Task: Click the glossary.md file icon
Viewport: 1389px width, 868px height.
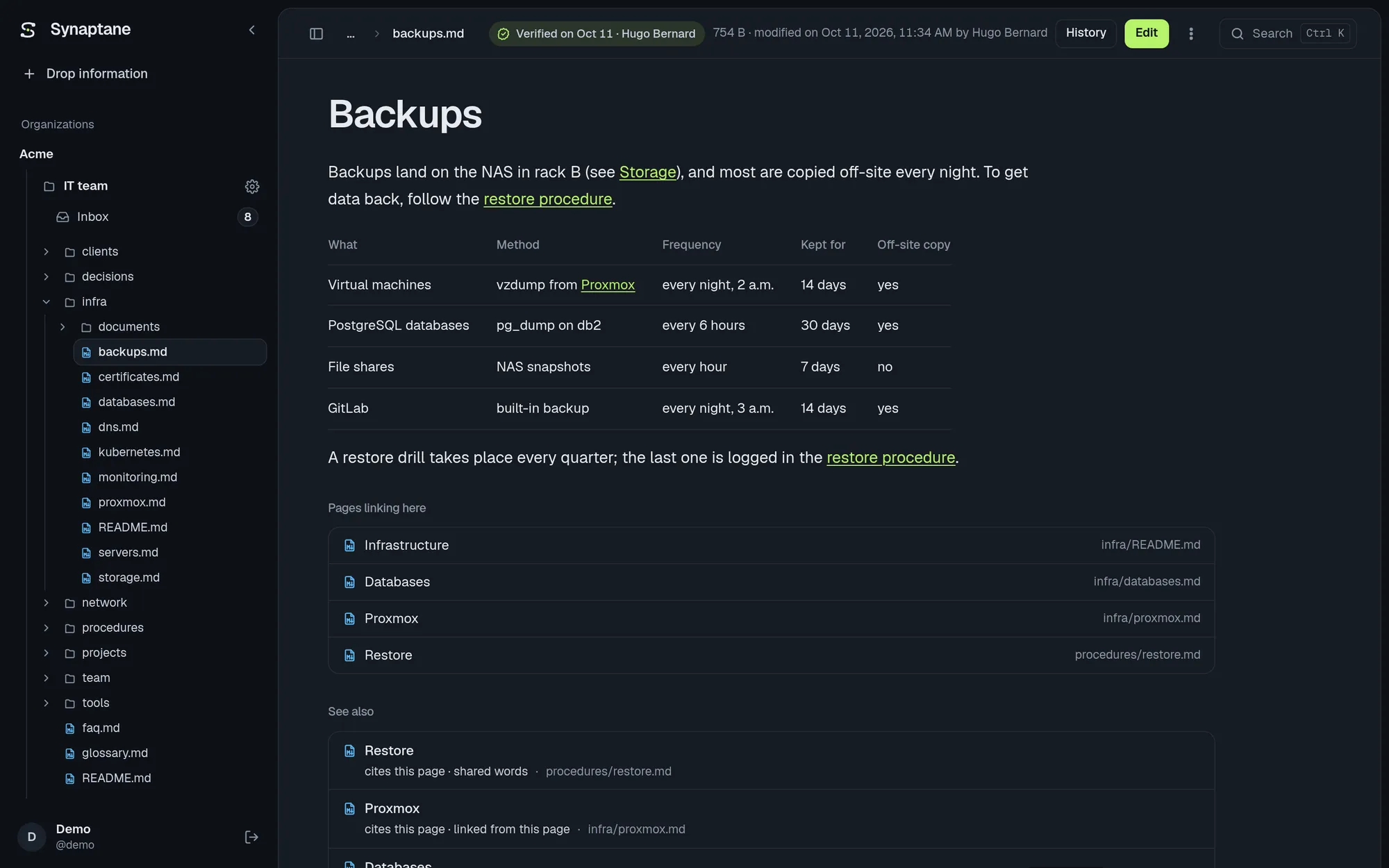Action: point(69,753)
